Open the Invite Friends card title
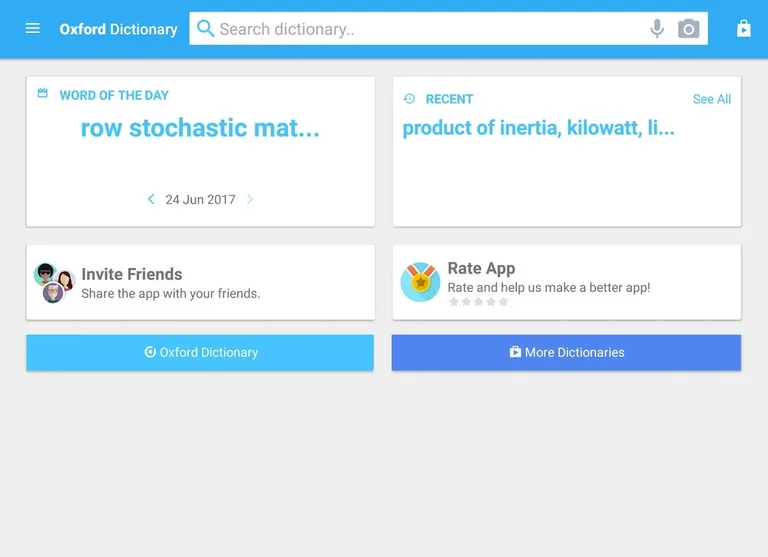768x557 pixels. click(132, 274)
